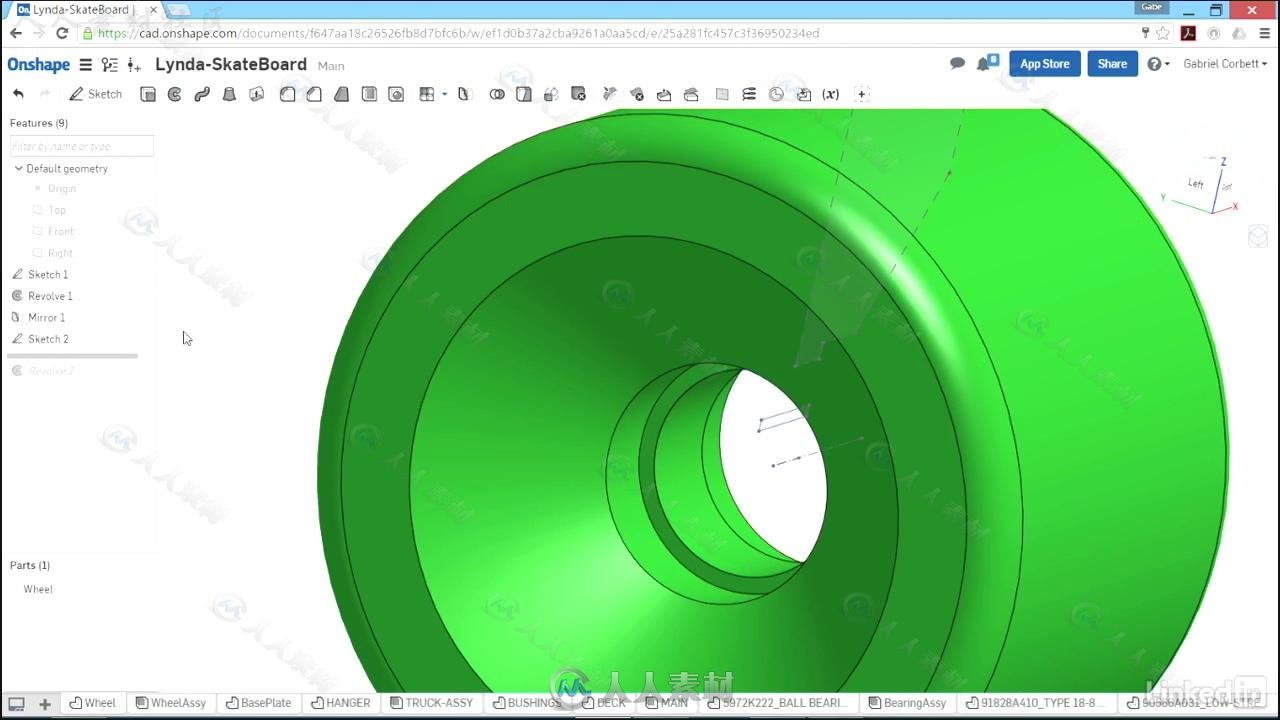Image resolution: width=1280 pixels, height=720 pixels.
Task: Switch to the BasePlate tab
Action: pos(259,703)
